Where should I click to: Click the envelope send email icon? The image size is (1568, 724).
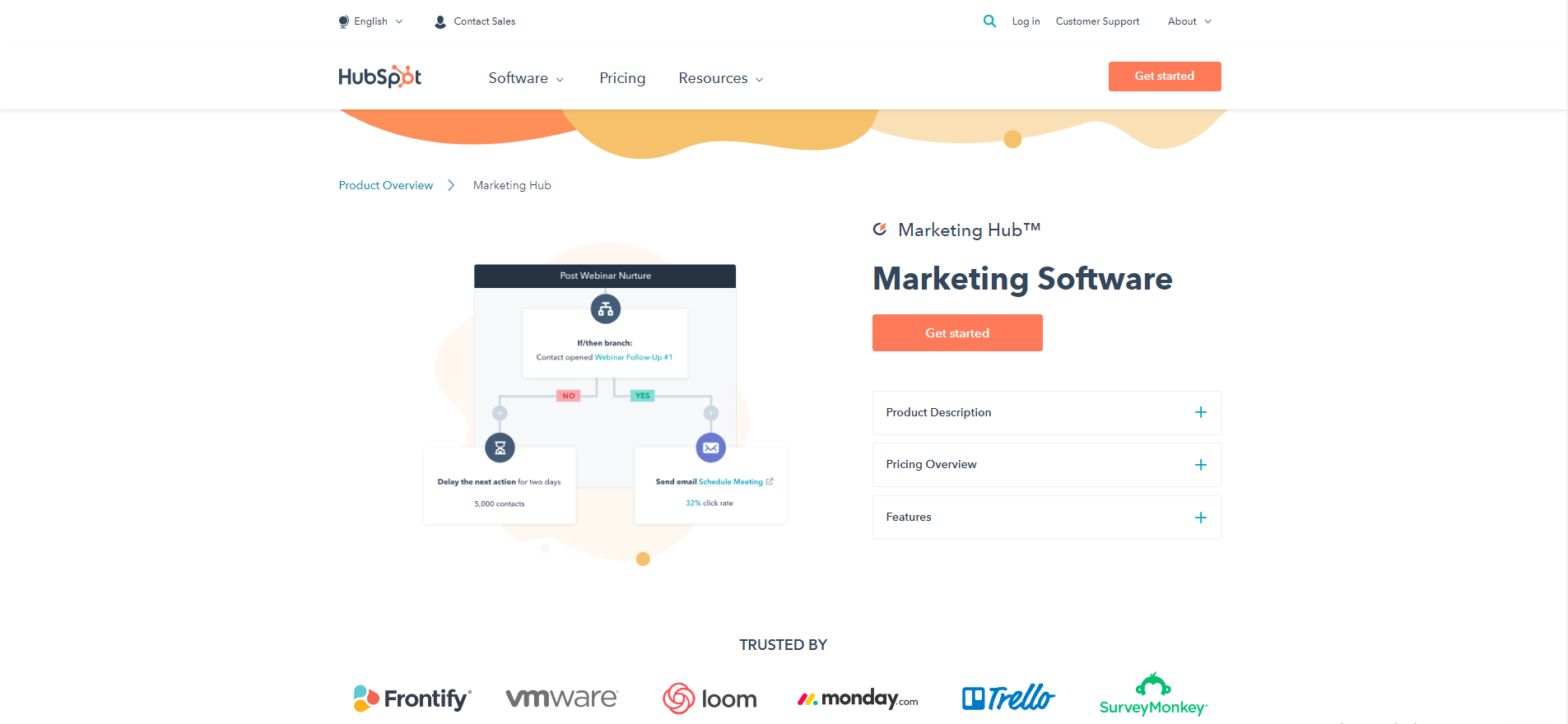pos(711,448)
